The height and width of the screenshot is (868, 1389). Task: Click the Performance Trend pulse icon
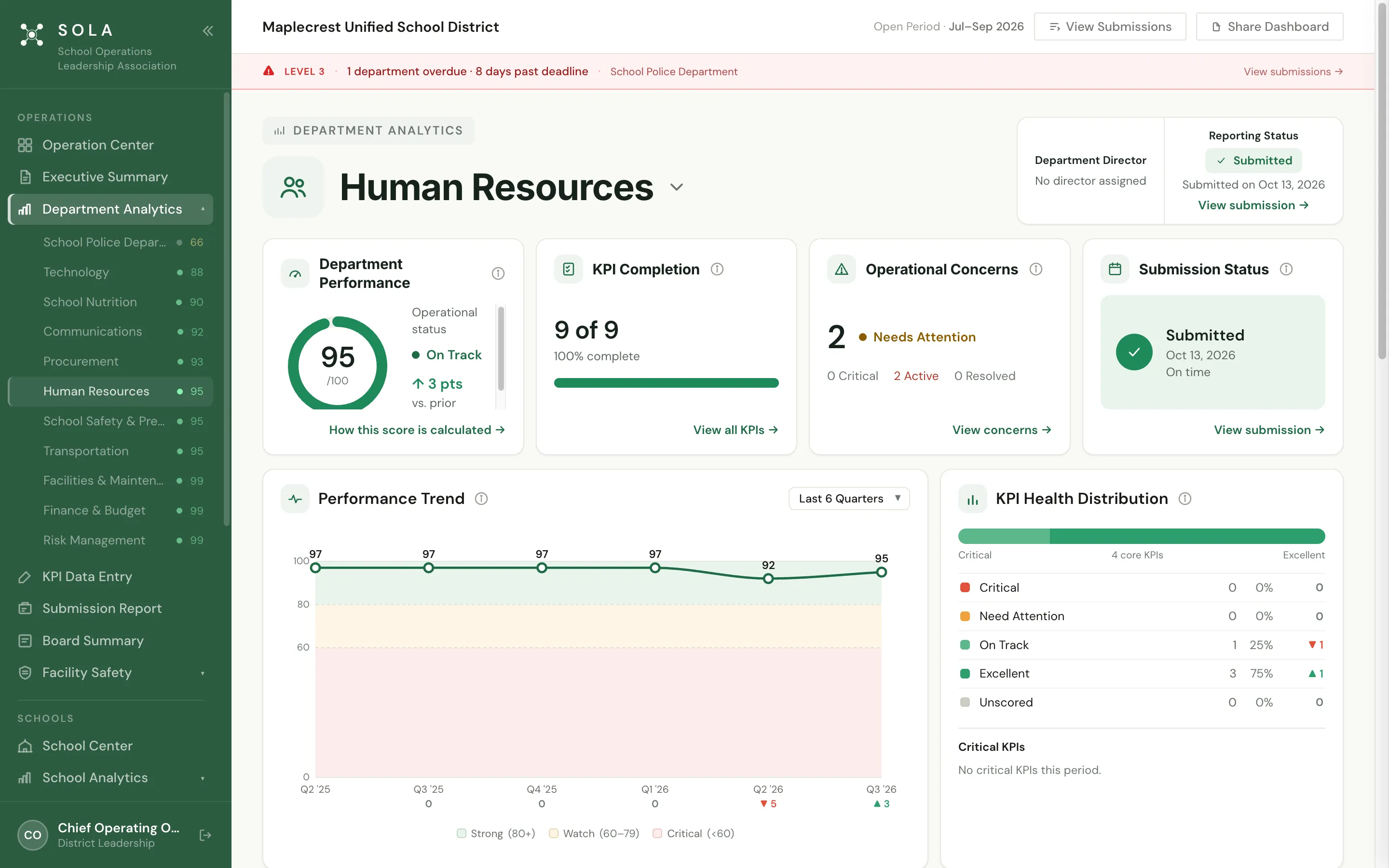point(295,498)
